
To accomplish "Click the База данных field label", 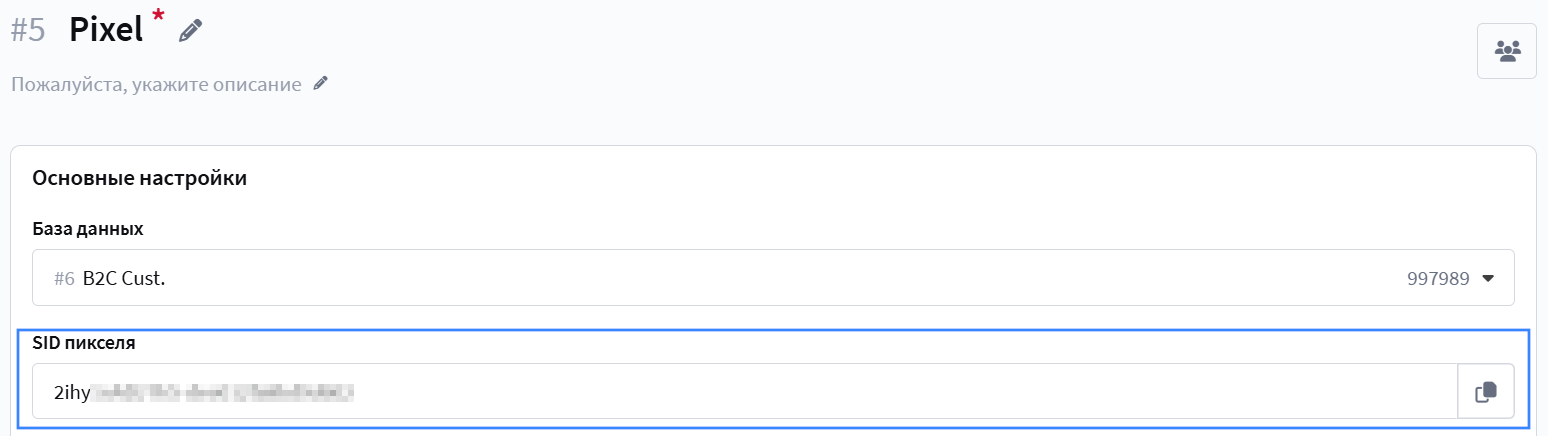I will (x=88, y=229).
